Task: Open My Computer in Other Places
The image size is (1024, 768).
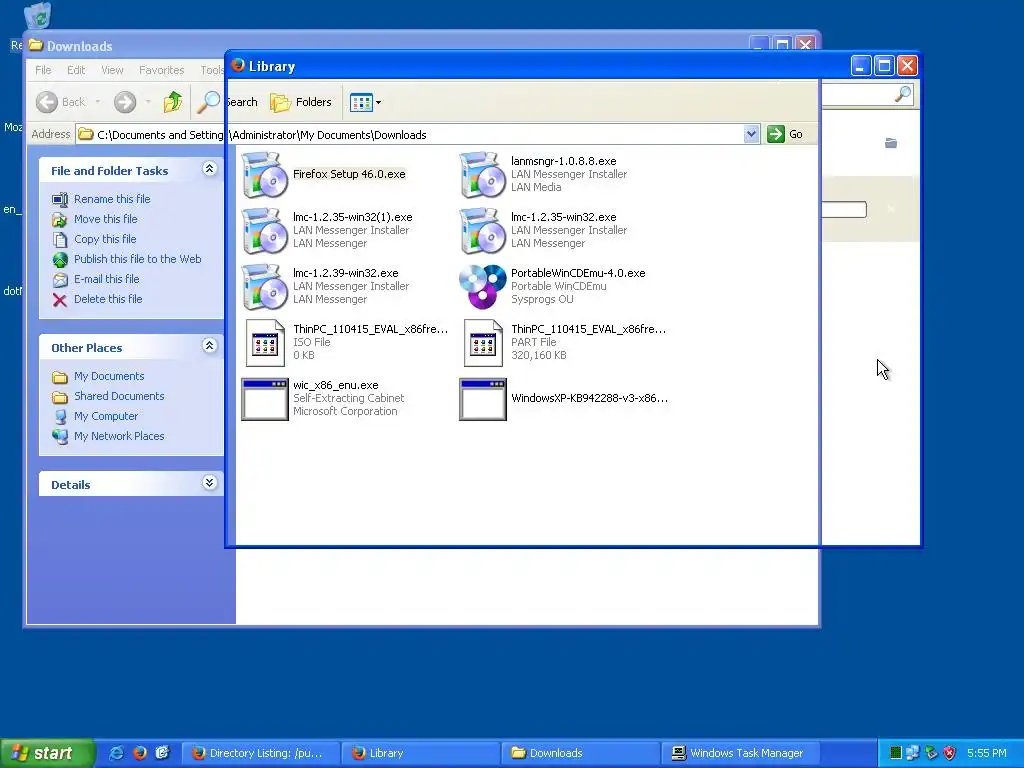Action: coord(106,416)
